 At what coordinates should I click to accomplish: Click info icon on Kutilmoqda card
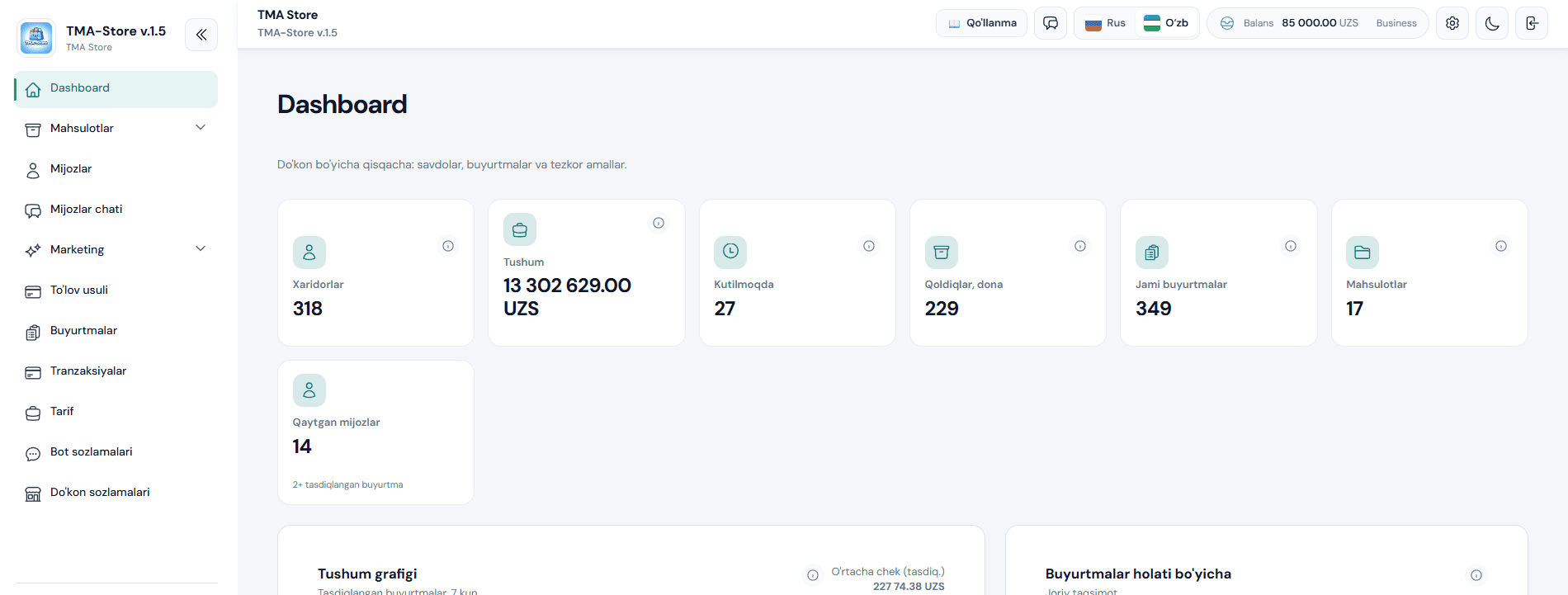coord(869,246)
